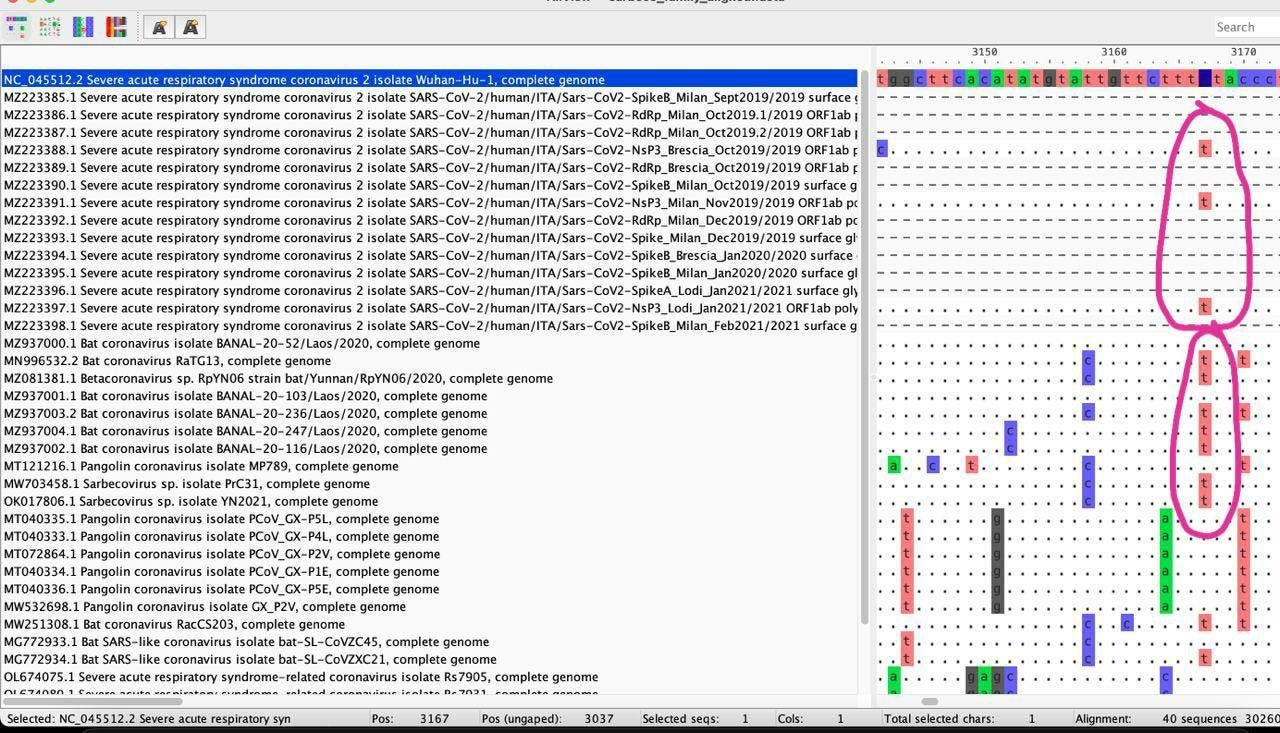Select sequence MZ937000.1 BANAL-20-52
This screenshot has height=733, width=1280.
[429, 343]
